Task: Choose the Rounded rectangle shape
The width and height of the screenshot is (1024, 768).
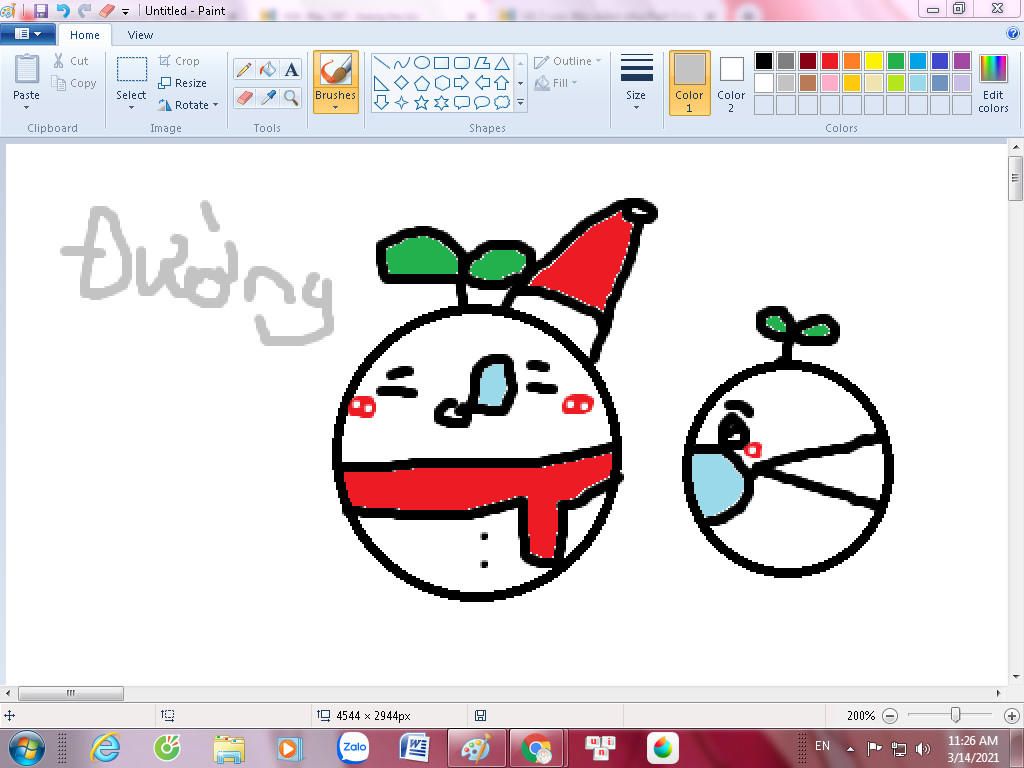Action: pyautogui.click(x=462, y=63)
